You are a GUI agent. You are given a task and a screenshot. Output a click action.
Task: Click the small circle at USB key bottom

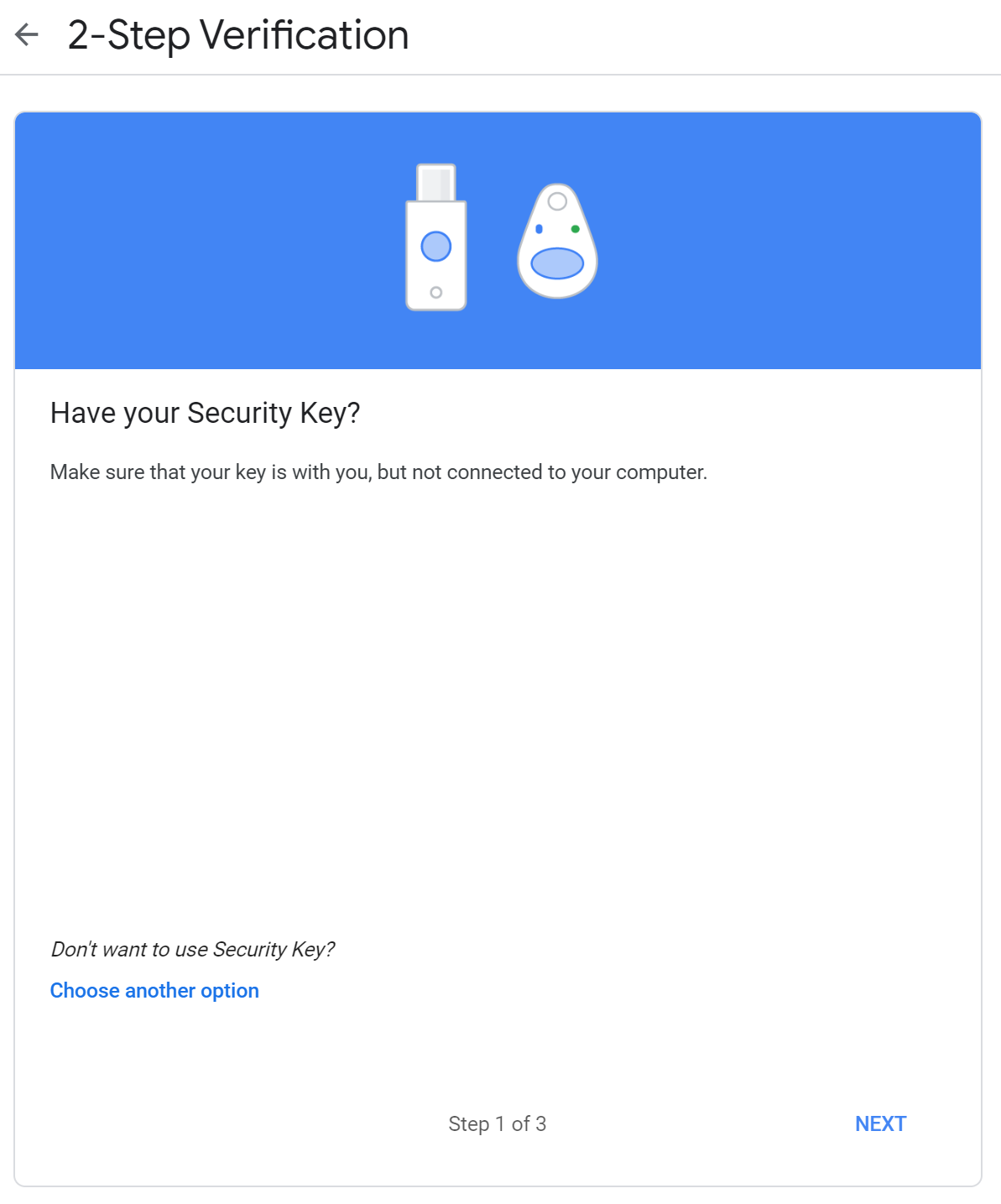click(436, 293)
